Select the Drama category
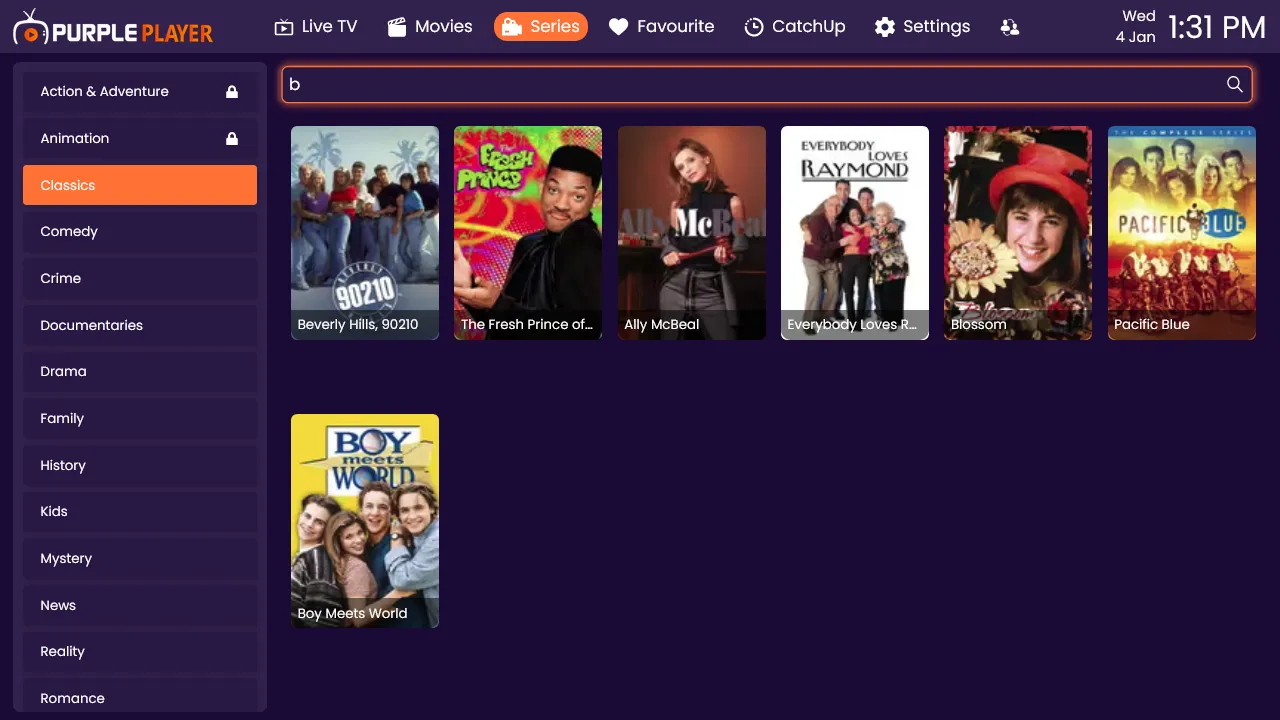This screenshot has width=1280, height=720. pyautogui.click(x=140, y=372)
